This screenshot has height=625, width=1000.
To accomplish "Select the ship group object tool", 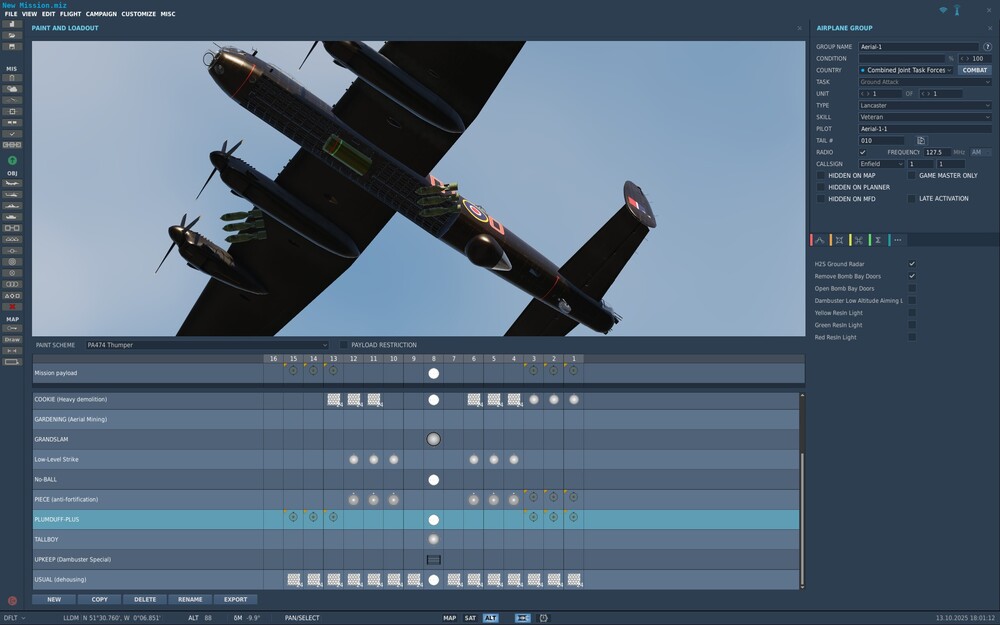I will click(11, 205).
